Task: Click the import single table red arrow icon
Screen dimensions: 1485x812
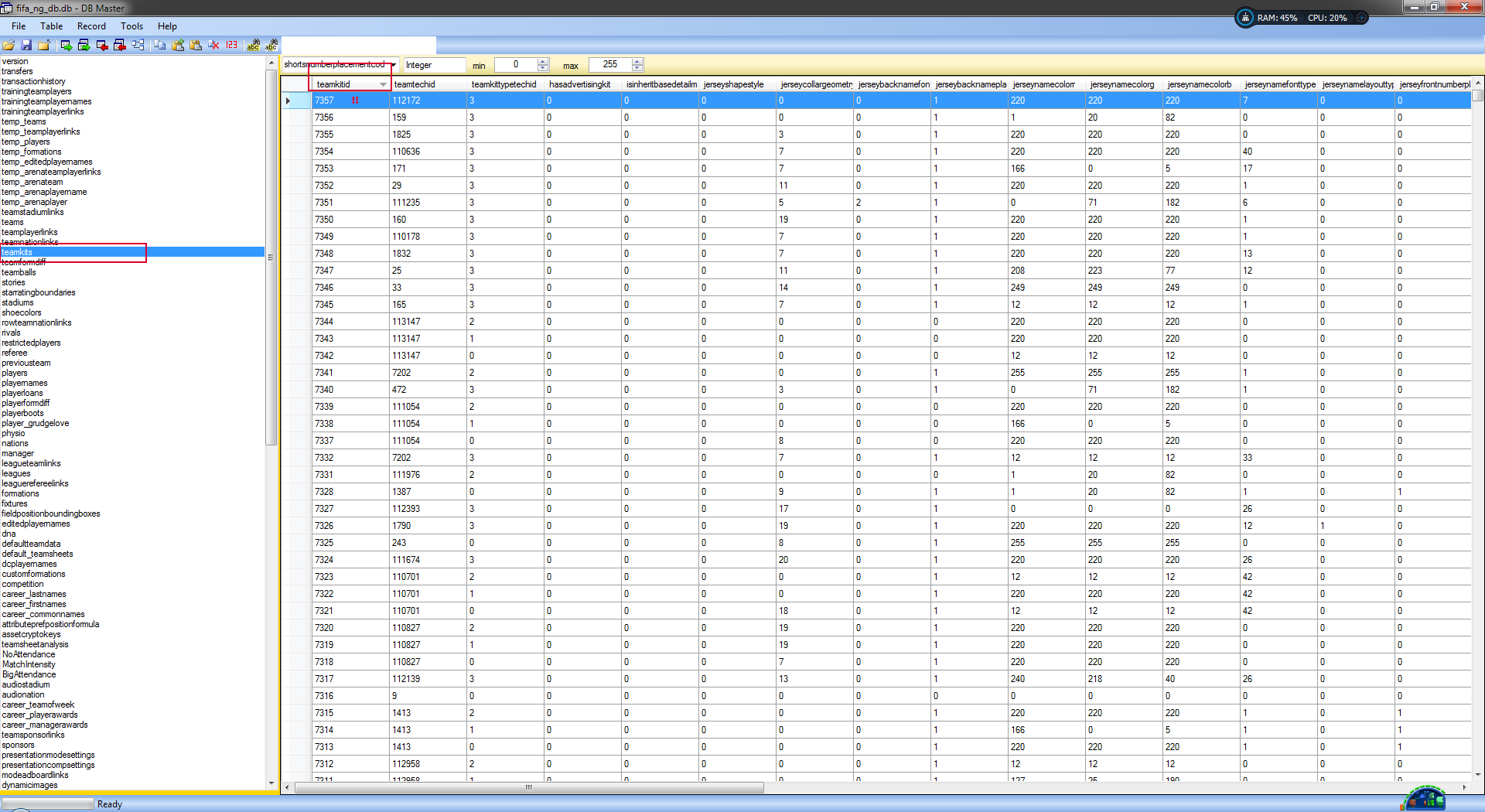Action: pyautogui.click(x=102, y=46)
